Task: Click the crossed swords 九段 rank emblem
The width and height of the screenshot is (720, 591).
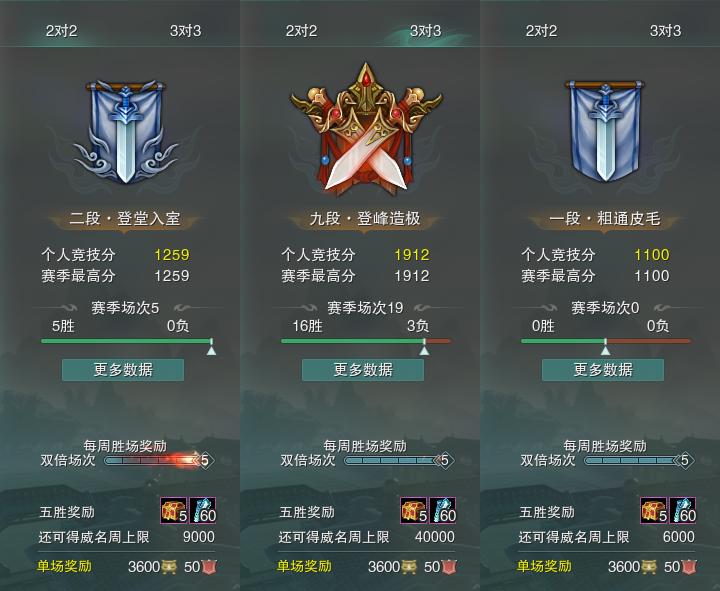Action: pos(366,128)
